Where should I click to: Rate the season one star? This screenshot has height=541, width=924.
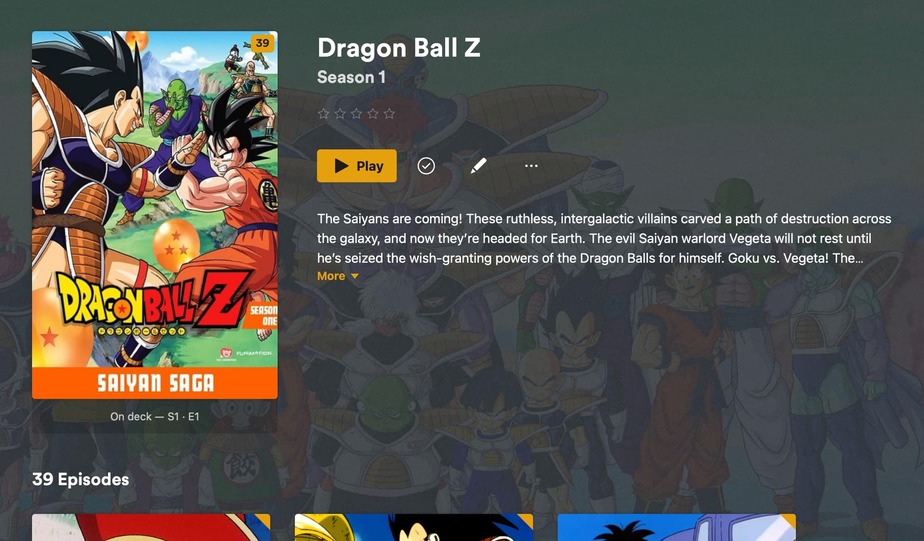(x=324, y=114)
